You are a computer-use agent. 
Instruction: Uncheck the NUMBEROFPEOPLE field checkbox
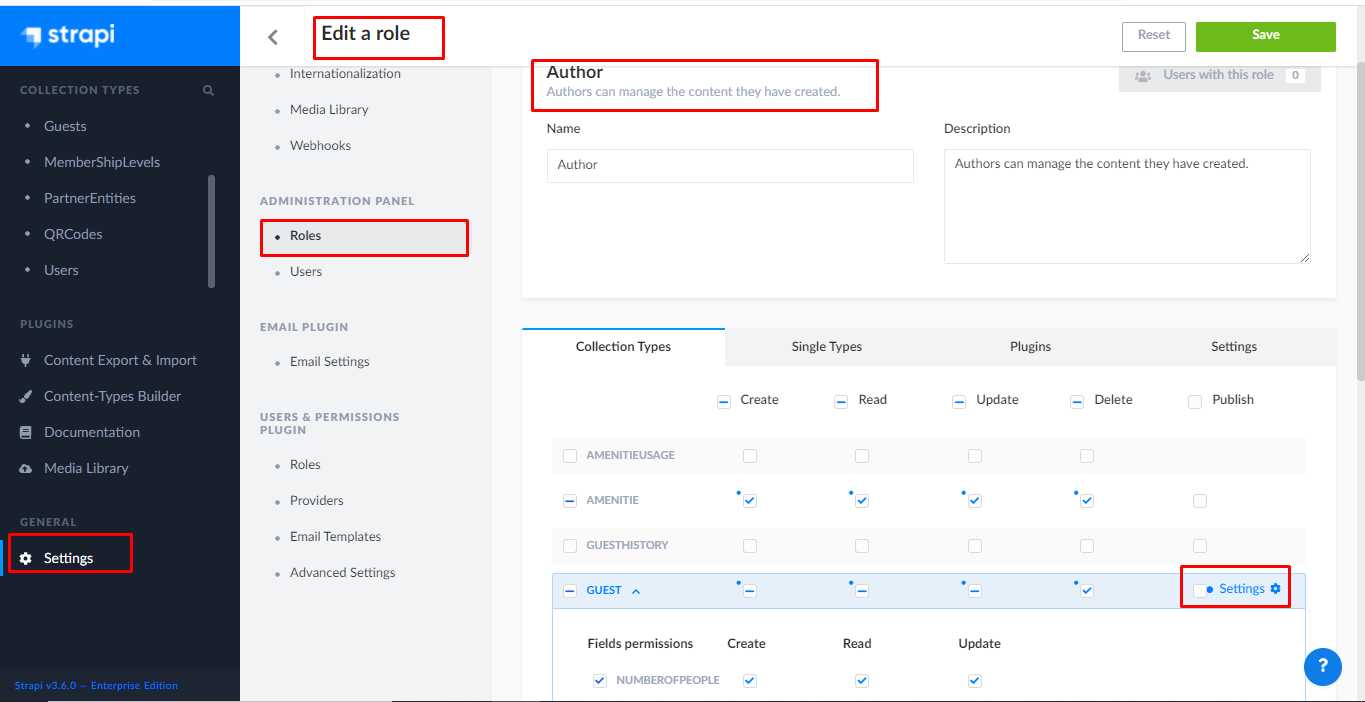pos(600,680)
